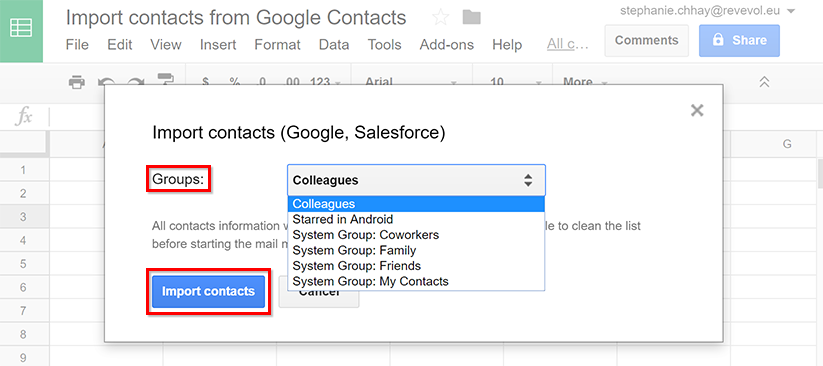
Task: Click the paint format icon
Action: (x=165, y=80)
